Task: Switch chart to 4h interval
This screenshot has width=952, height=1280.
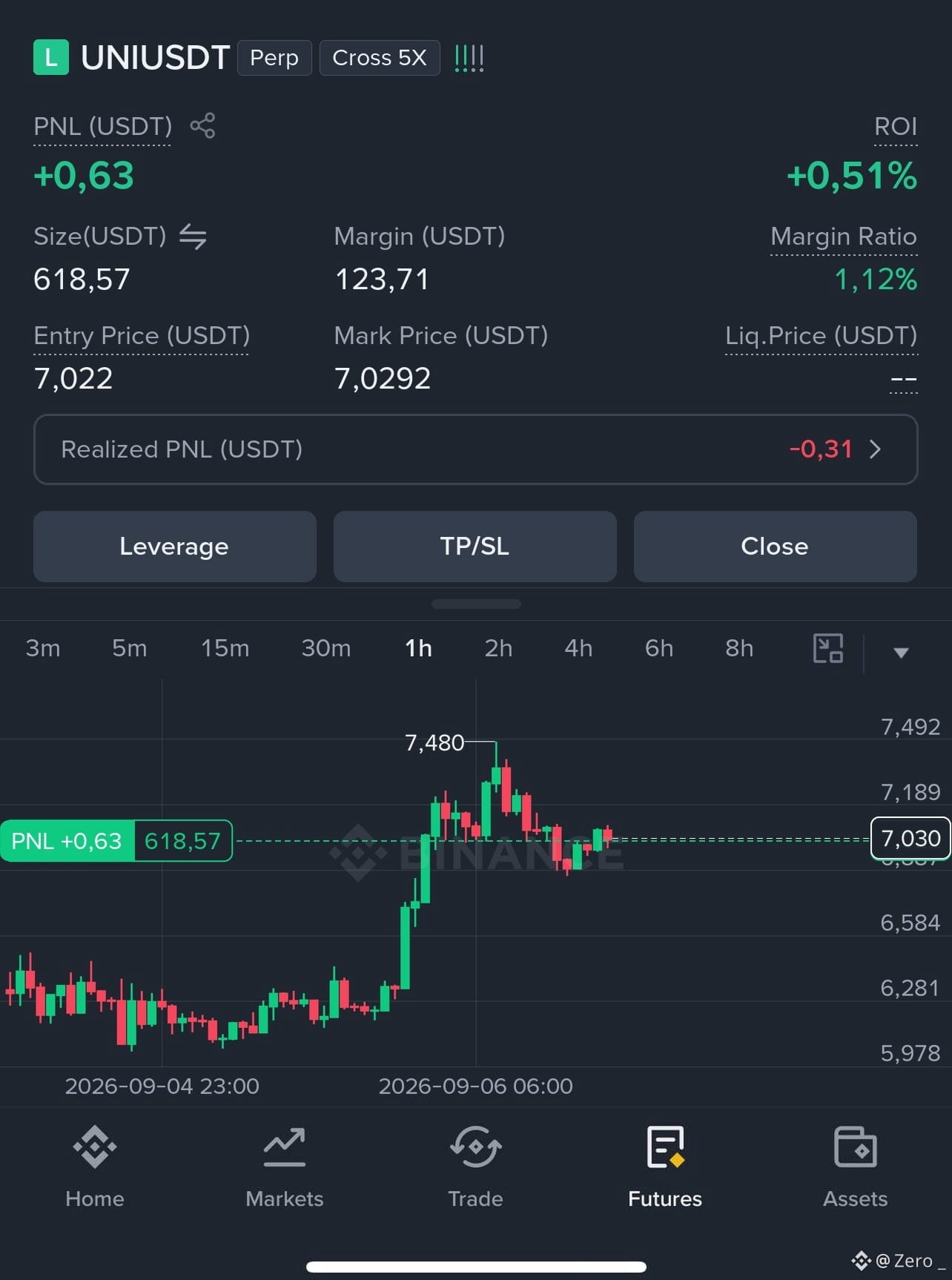Action: tap(578, 648)
